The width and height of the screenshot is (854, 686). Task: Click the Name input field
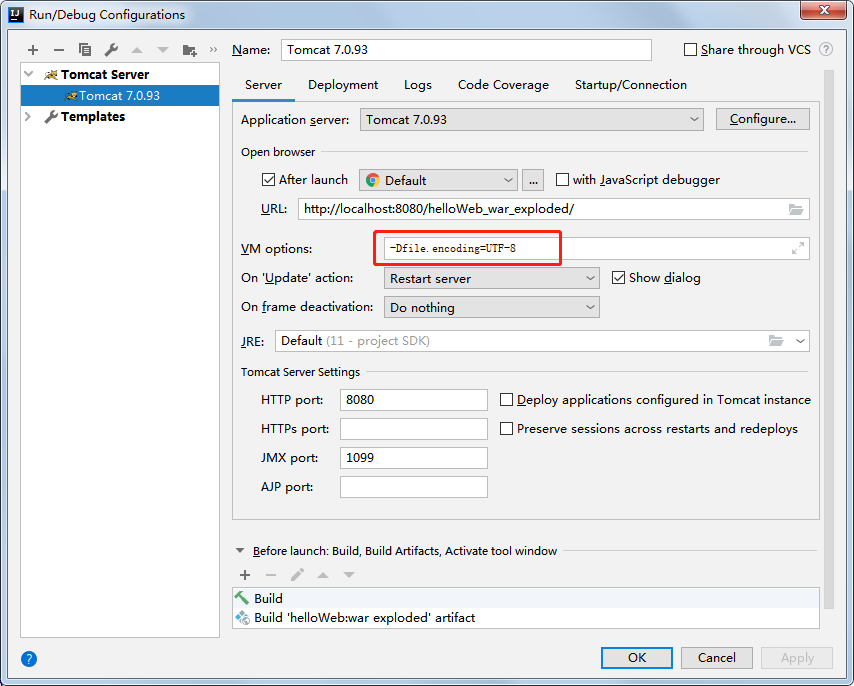point(466,50)
